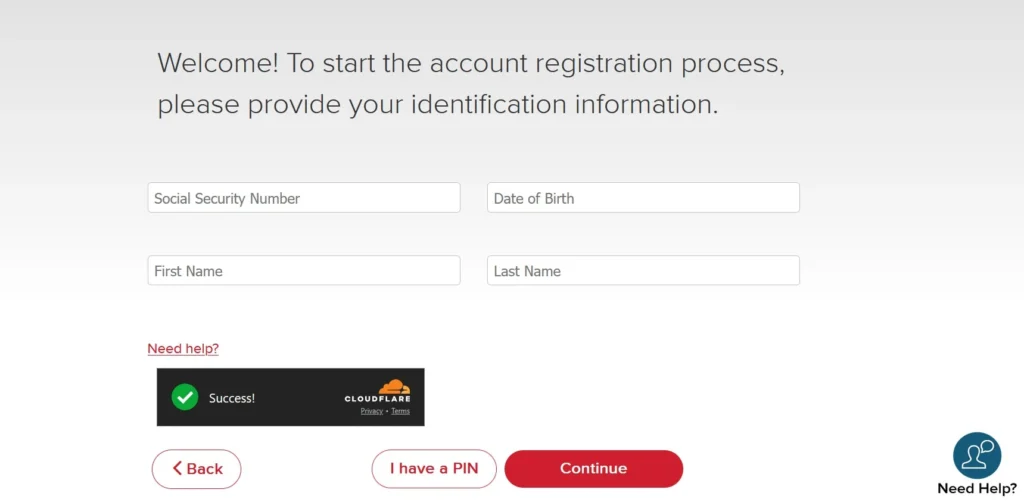Click into the Date of Birth field

643,198
